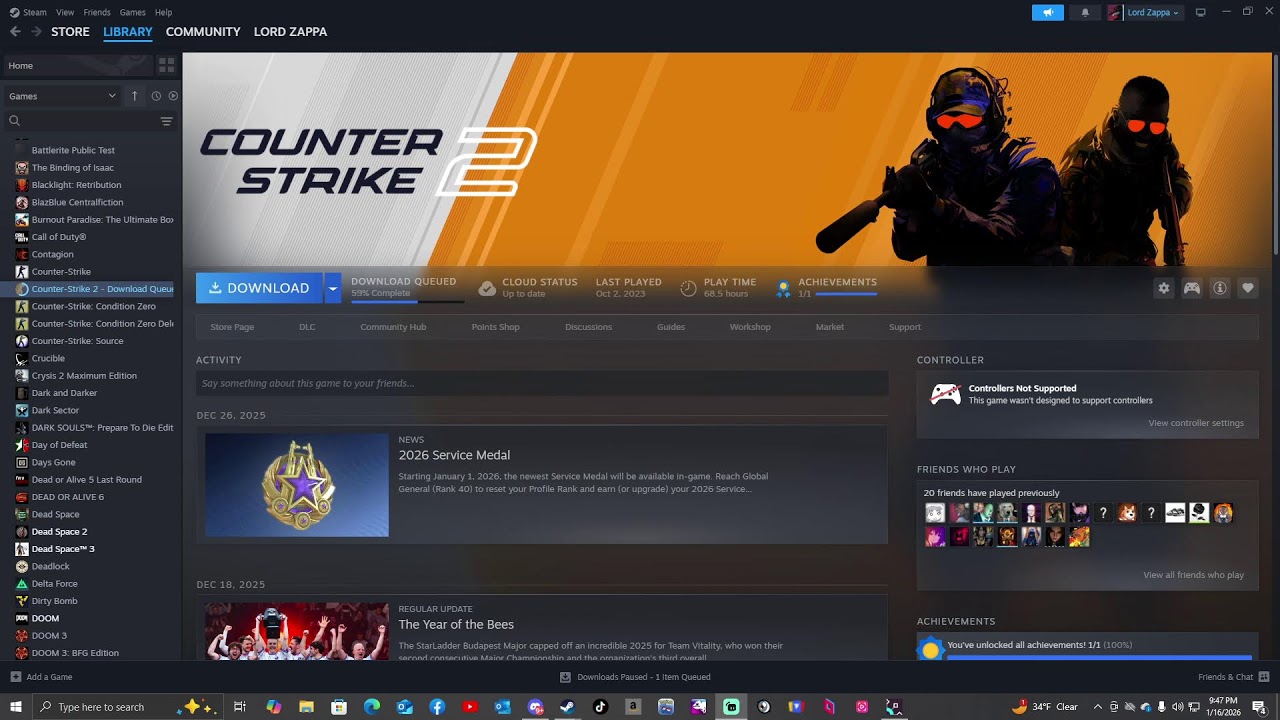Open controller layout icon for Counter-Strike 2
This screenshot has width=1280, height=720.
pos(1192,288)
